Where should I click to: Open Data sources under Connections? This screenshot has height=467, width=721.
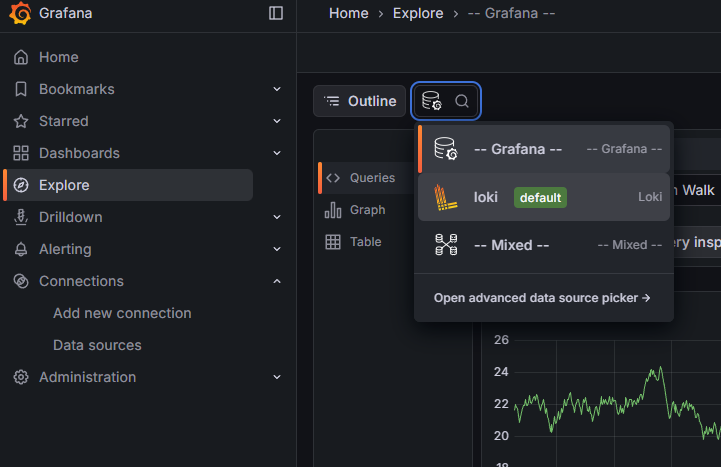pyautogui.click(x=97, y=345)
